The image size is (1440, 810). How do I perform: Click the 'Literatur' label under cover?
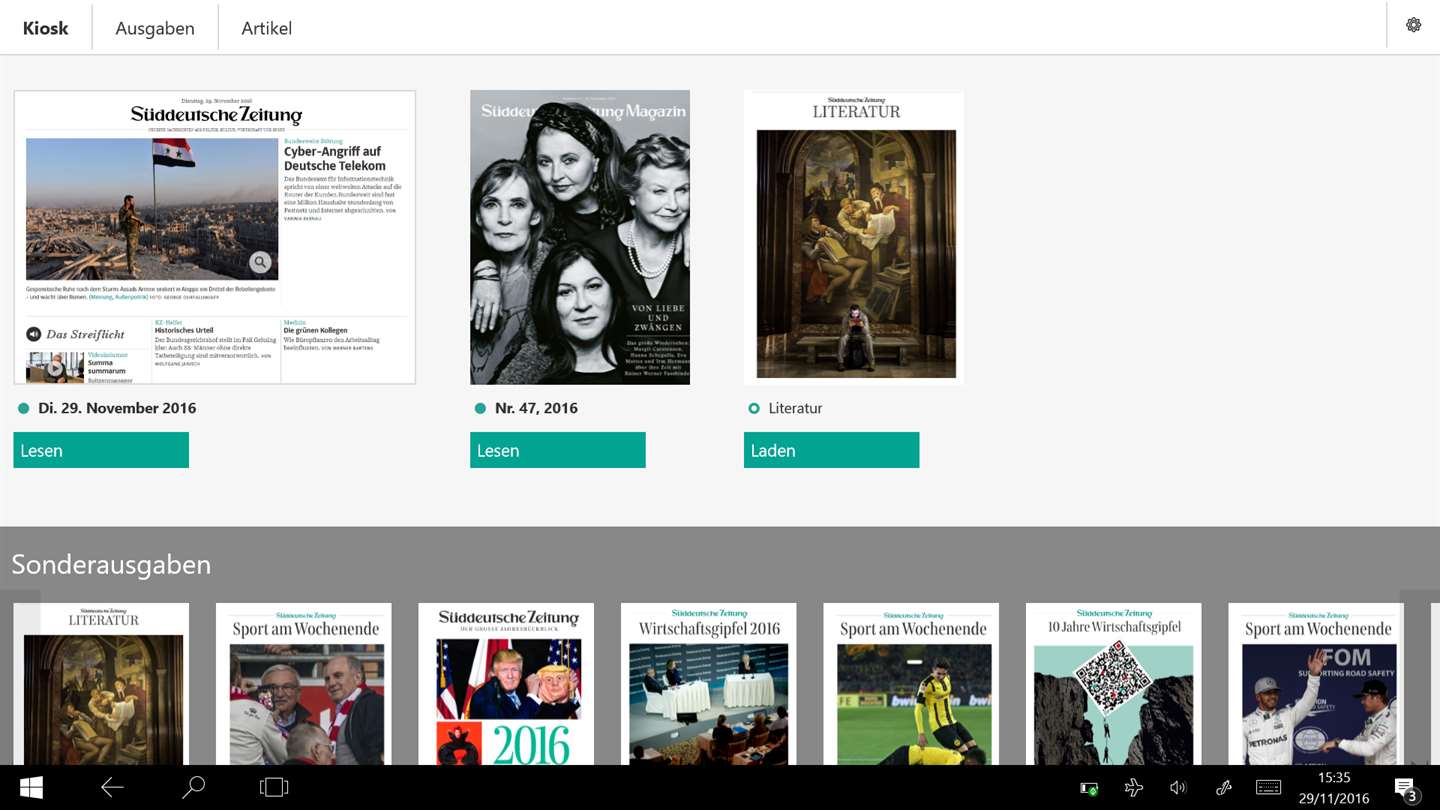pyautogui.click(x=796, y=408)
